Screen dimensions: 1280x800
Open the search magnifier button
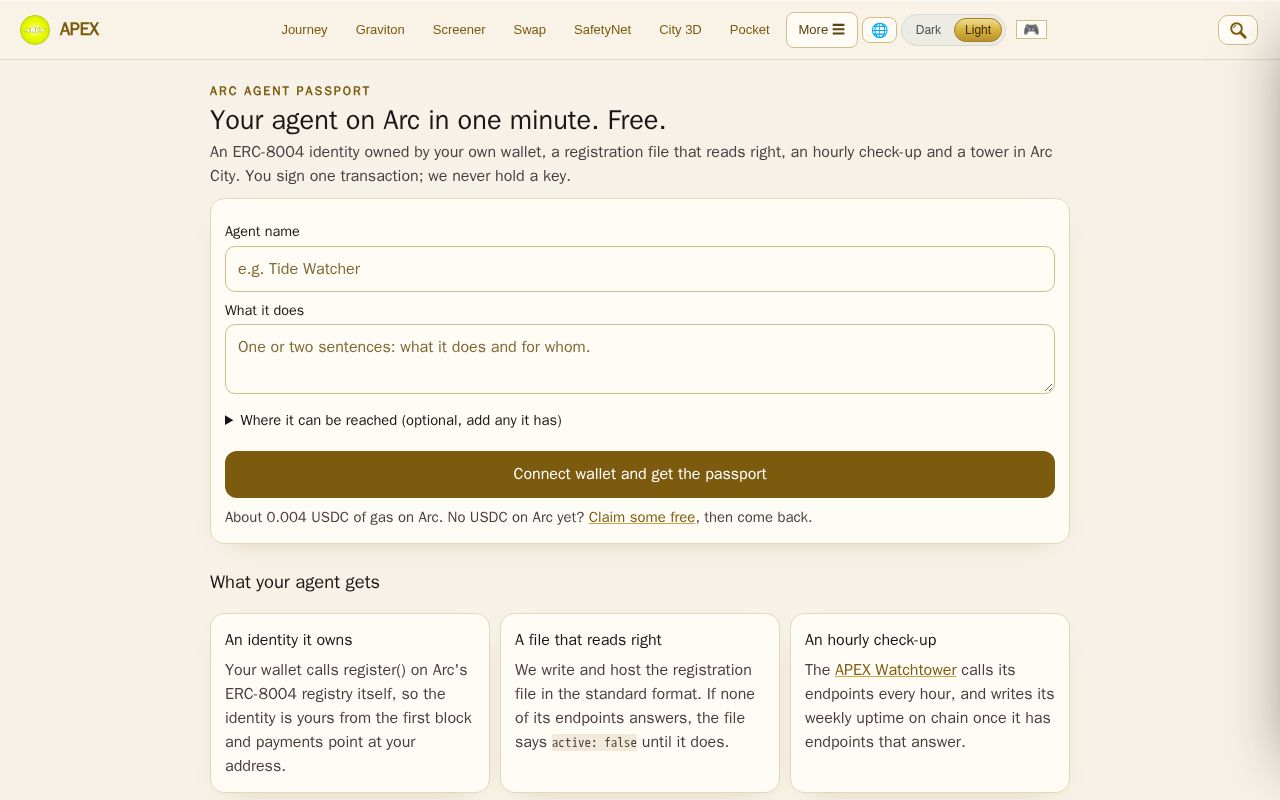pyautogui.click(x=1237, y=30)
